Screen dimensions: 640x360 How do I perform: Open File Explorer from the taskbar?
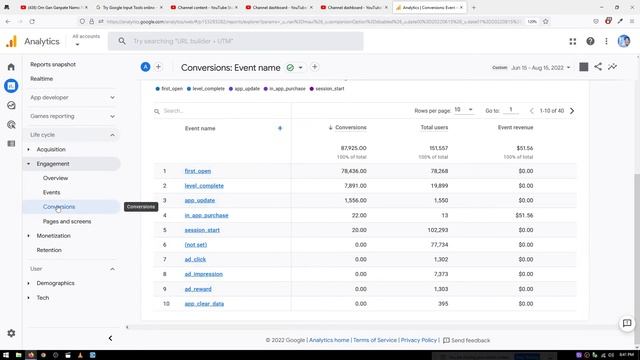(x=18, y=355)
